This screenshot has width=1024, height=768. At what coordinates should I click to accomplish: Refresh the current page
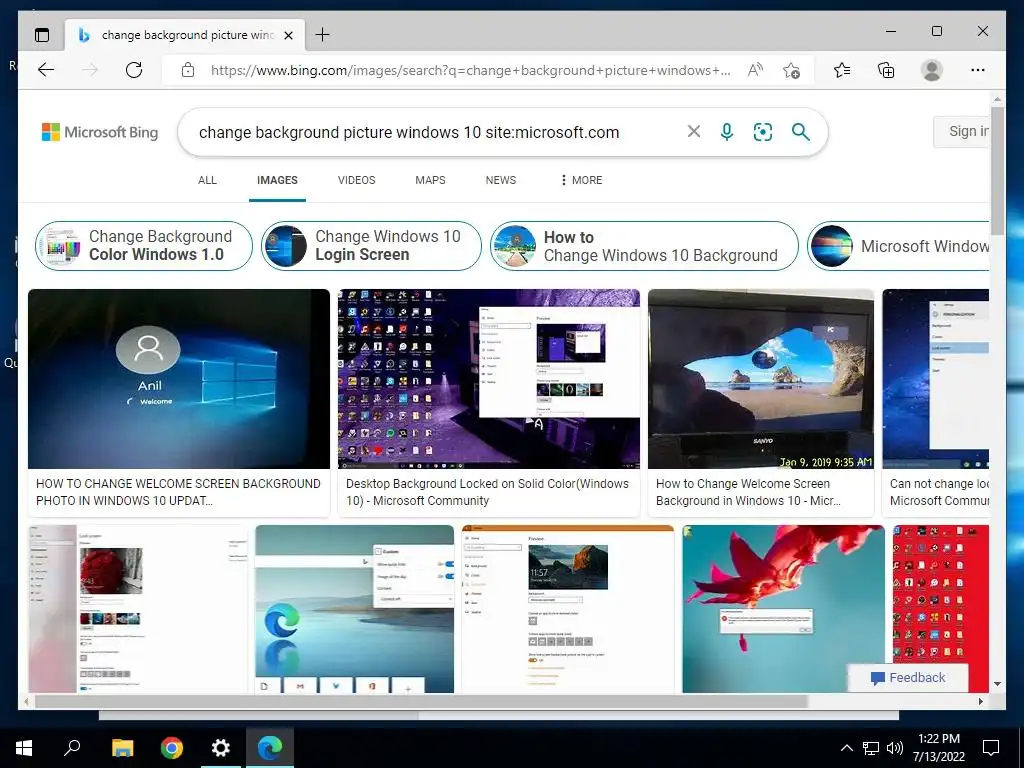[134, 70]
